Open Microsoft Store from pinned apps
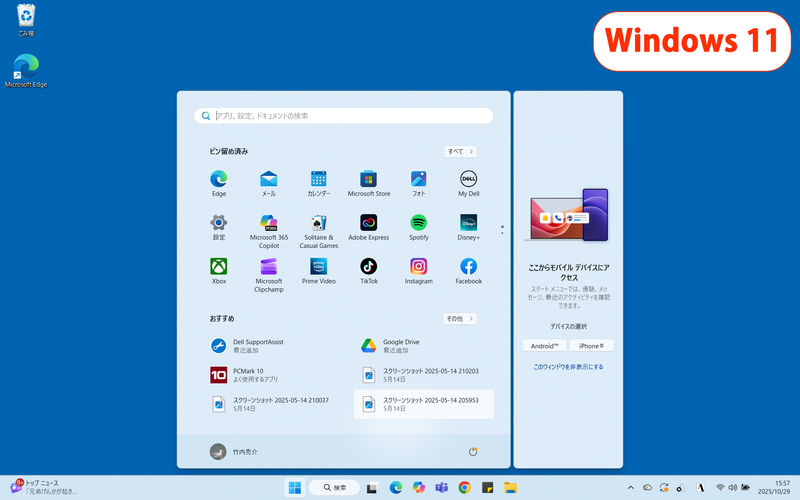The width and height of the screenshot is (800, 500). pyautogui.click(x=368, y=183)
